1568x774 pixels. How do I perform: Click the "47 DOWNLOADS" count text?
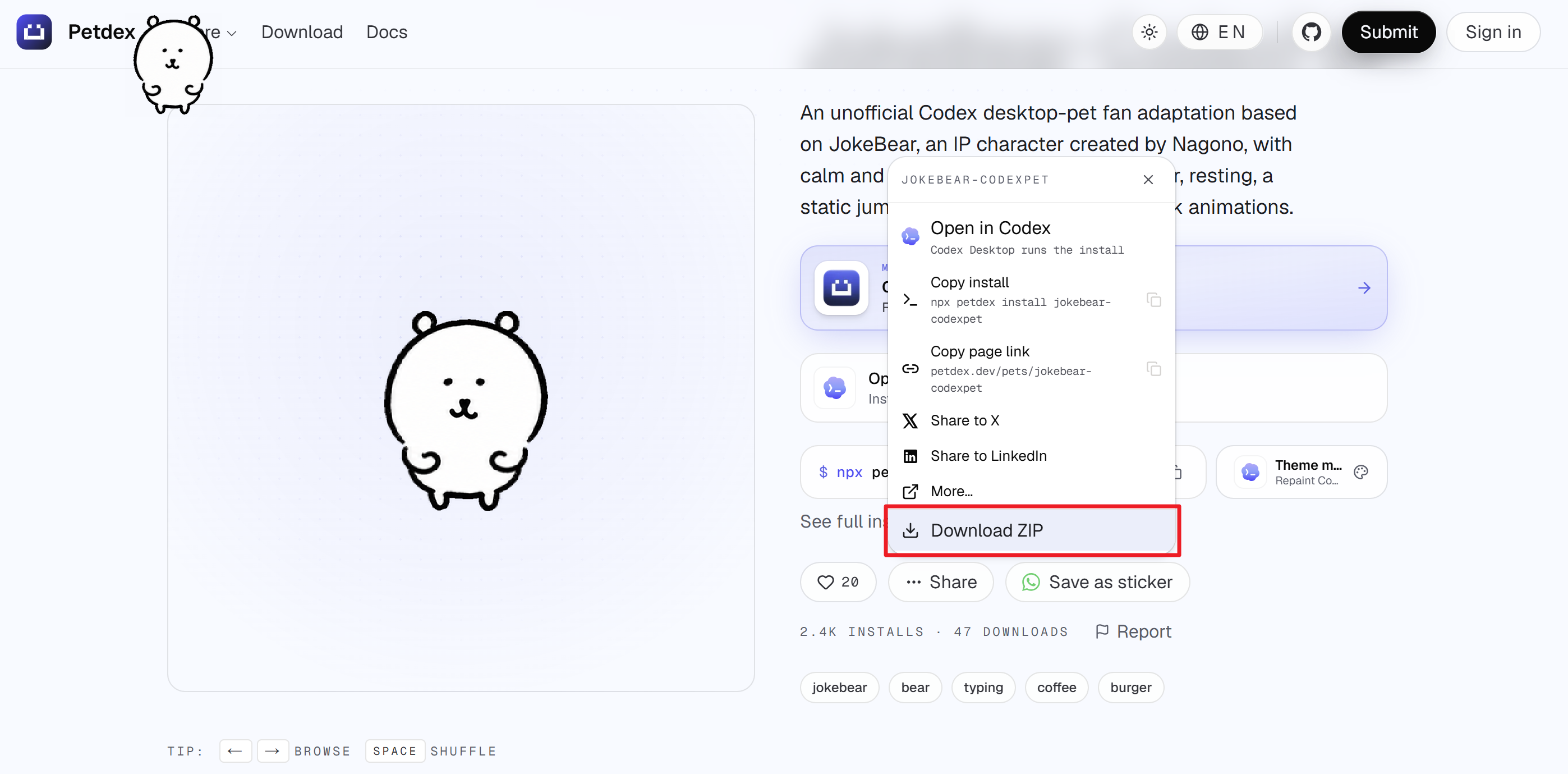pyautogui.click(x=1011, y=631)
